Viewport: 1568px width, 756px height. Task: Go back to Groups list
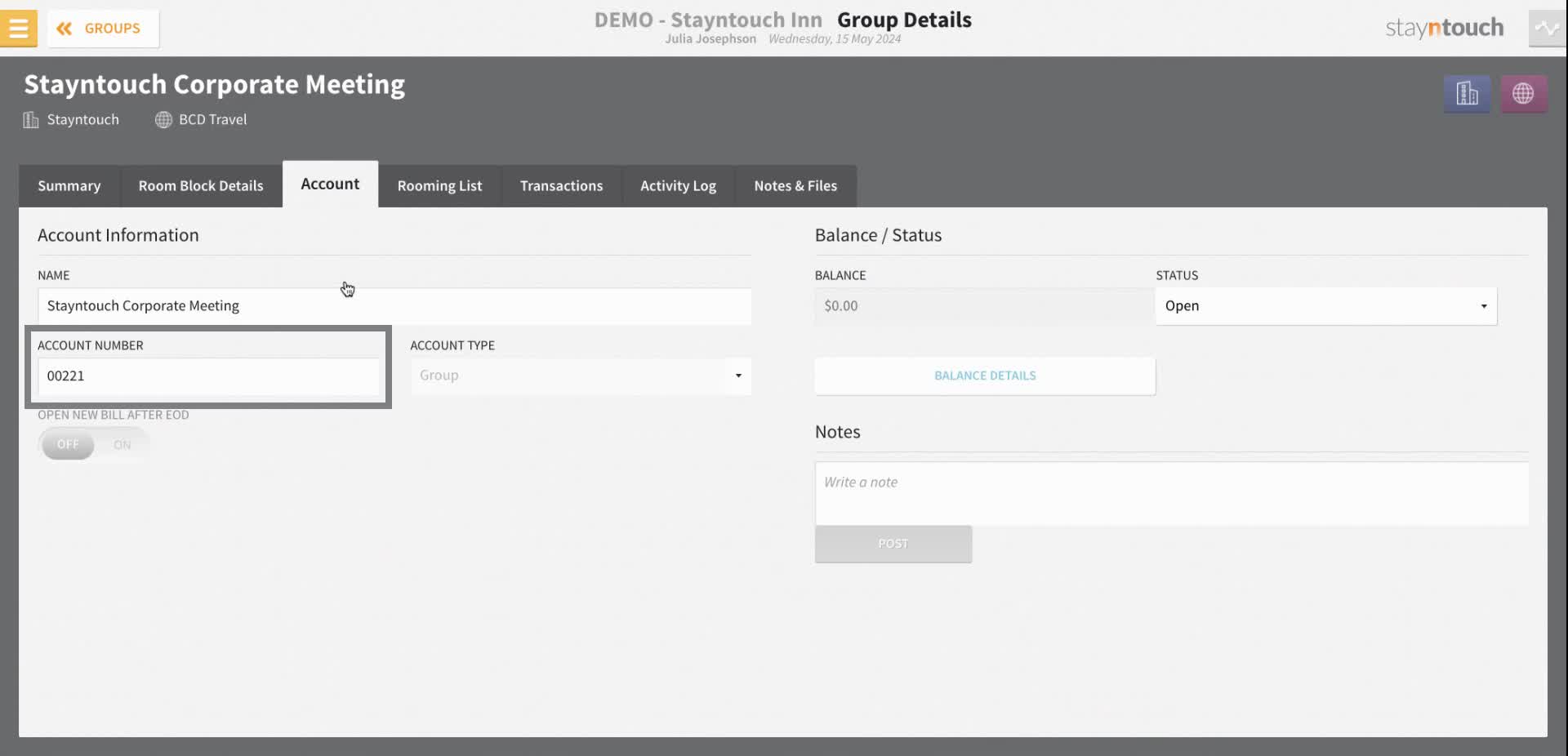click(x=103, y=29)
